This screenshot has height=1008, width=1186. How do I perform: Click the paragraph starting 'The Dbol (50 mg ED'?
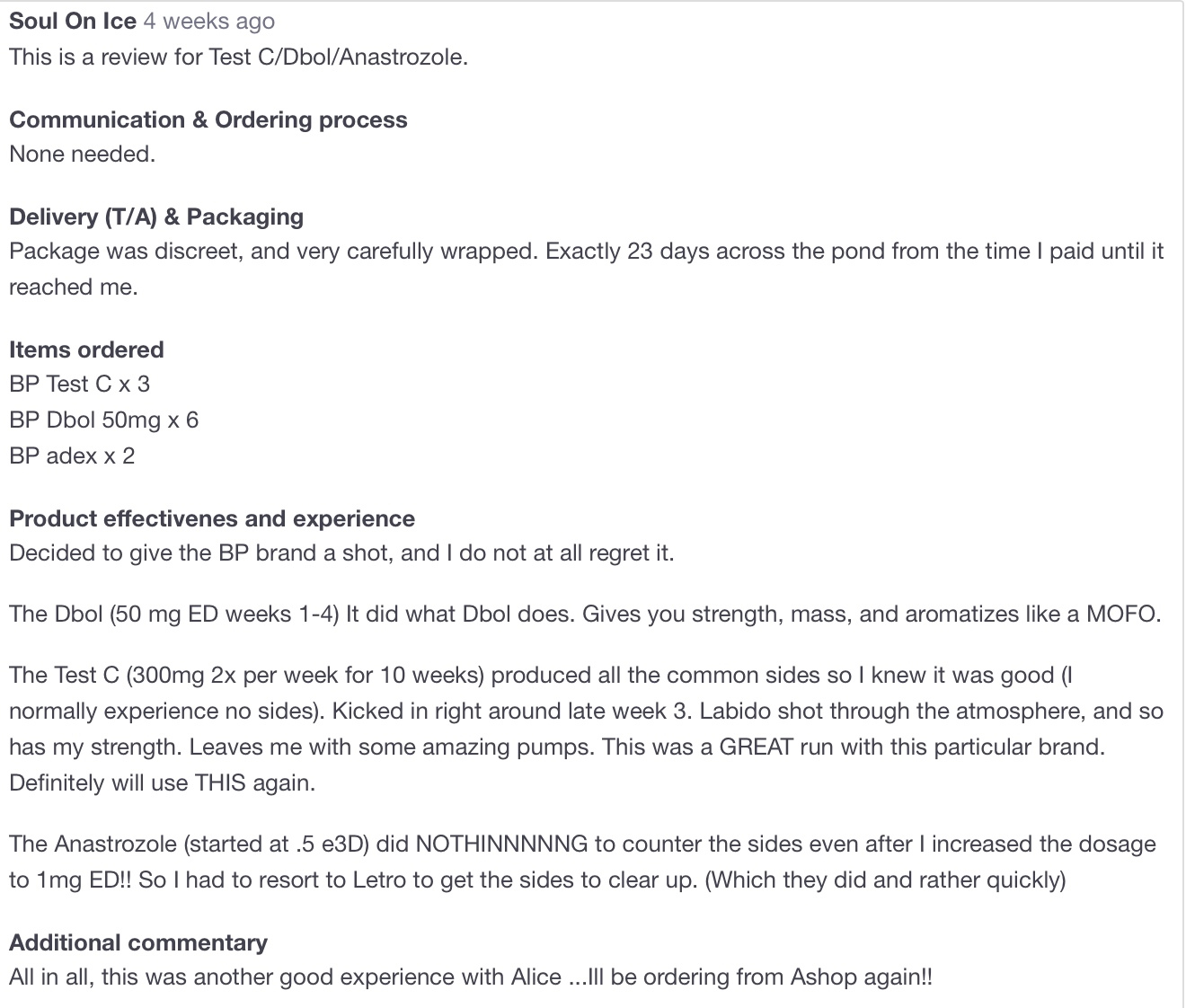pos(585,614)
